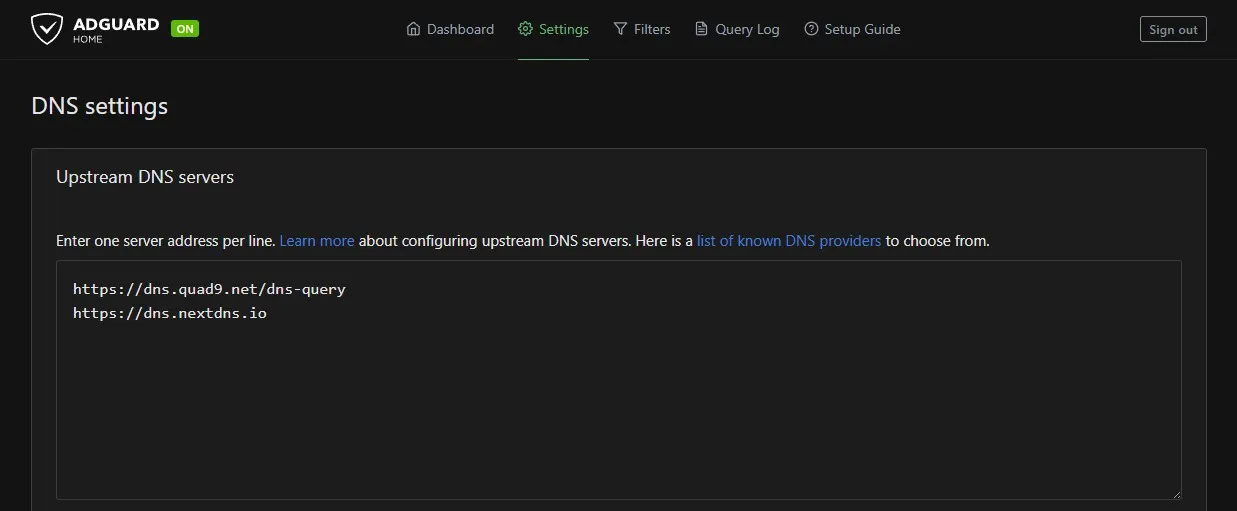Click the text area resize handle

(x=1175, y=493)
